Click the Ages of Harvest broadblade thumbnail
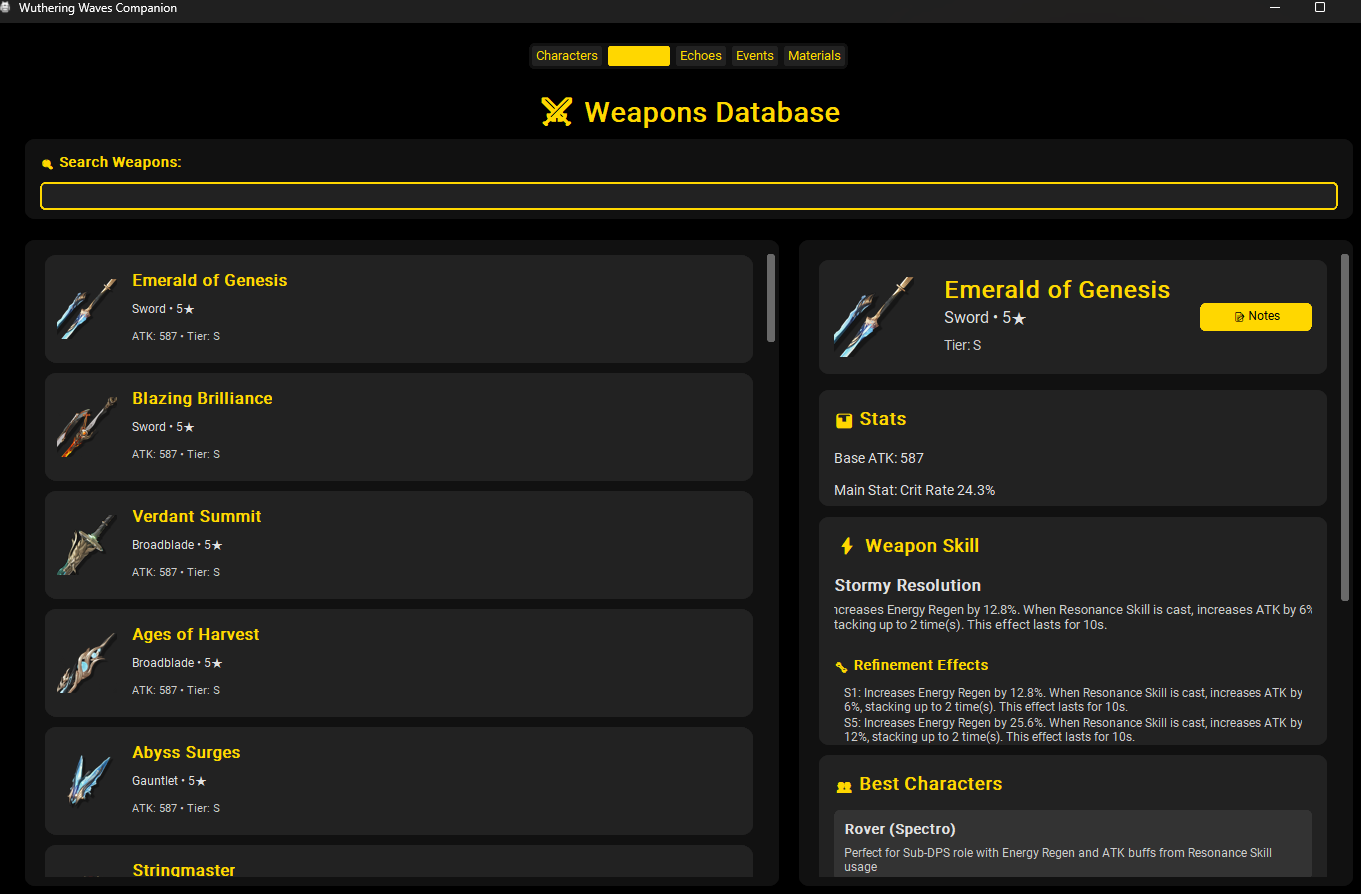The height and width of the screenshot is (894, 1361). click(87, 663)
